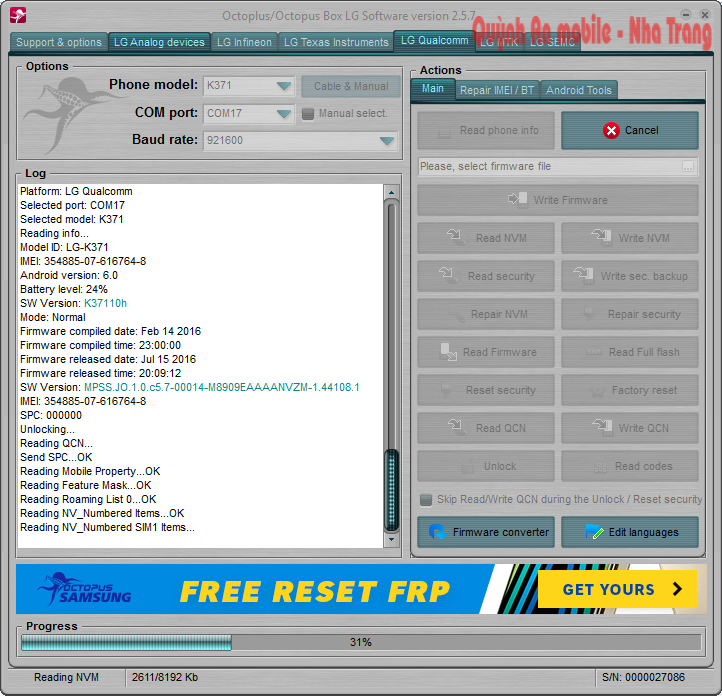Image resolution: width=722 pixels, height=696 pixels.
Task: Click the Write sec. backup icon
Action: coord(583,275)
